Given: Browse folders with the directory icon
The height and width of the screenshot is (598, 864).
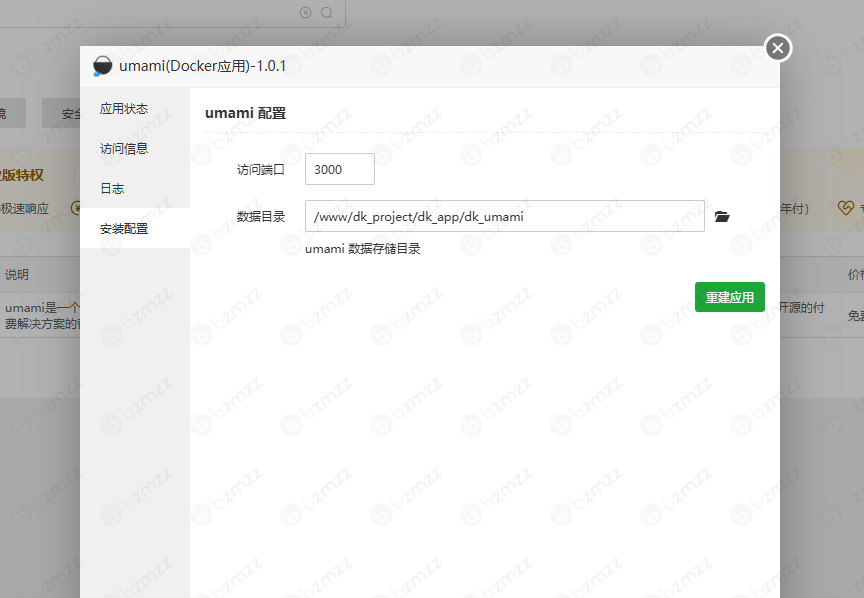Looking at the screenshot, I should pyautogui.click(x=722, y=217).
